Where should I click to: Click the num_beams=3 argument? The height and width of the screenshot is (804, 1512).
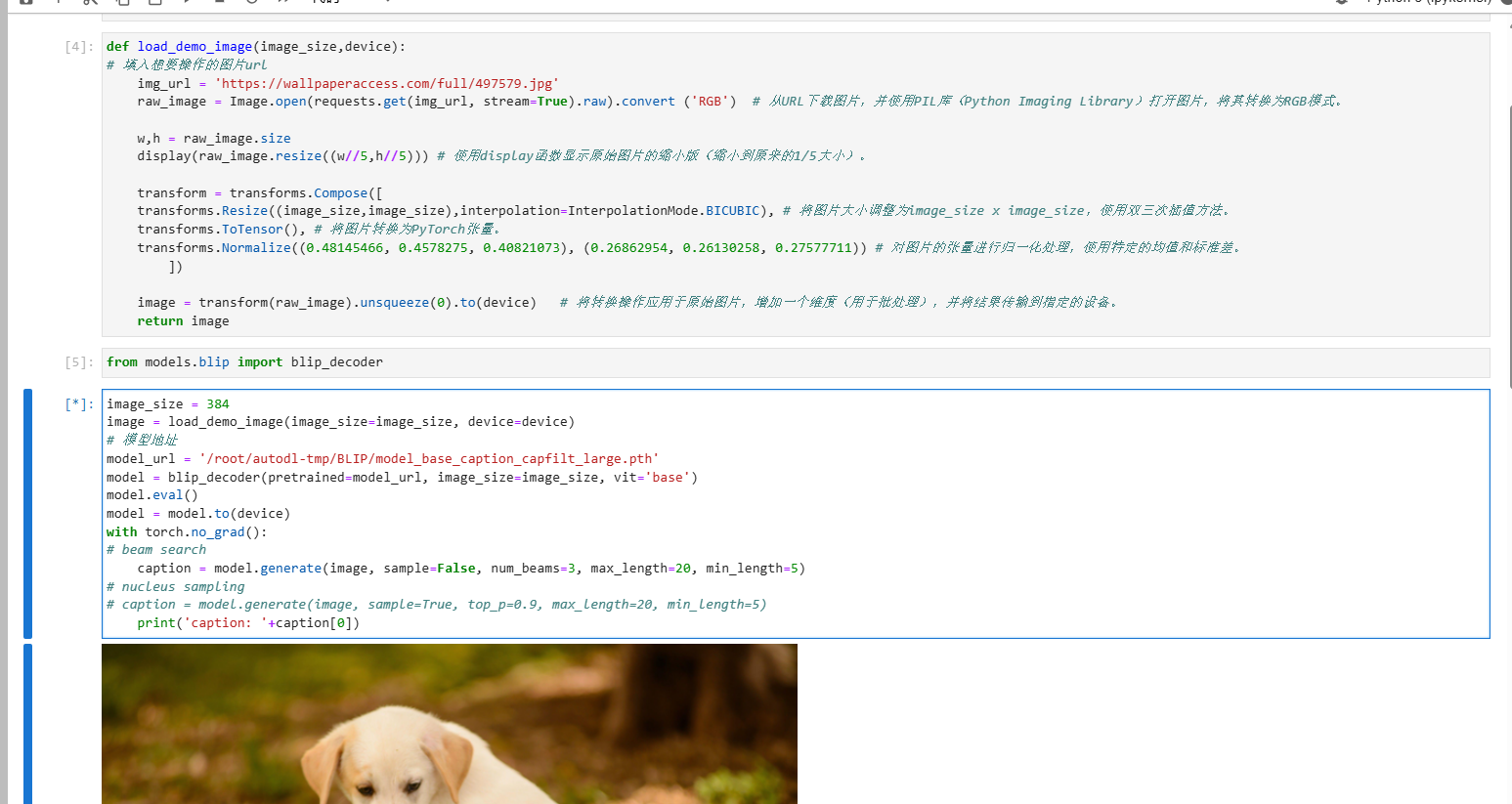(533, 569)
